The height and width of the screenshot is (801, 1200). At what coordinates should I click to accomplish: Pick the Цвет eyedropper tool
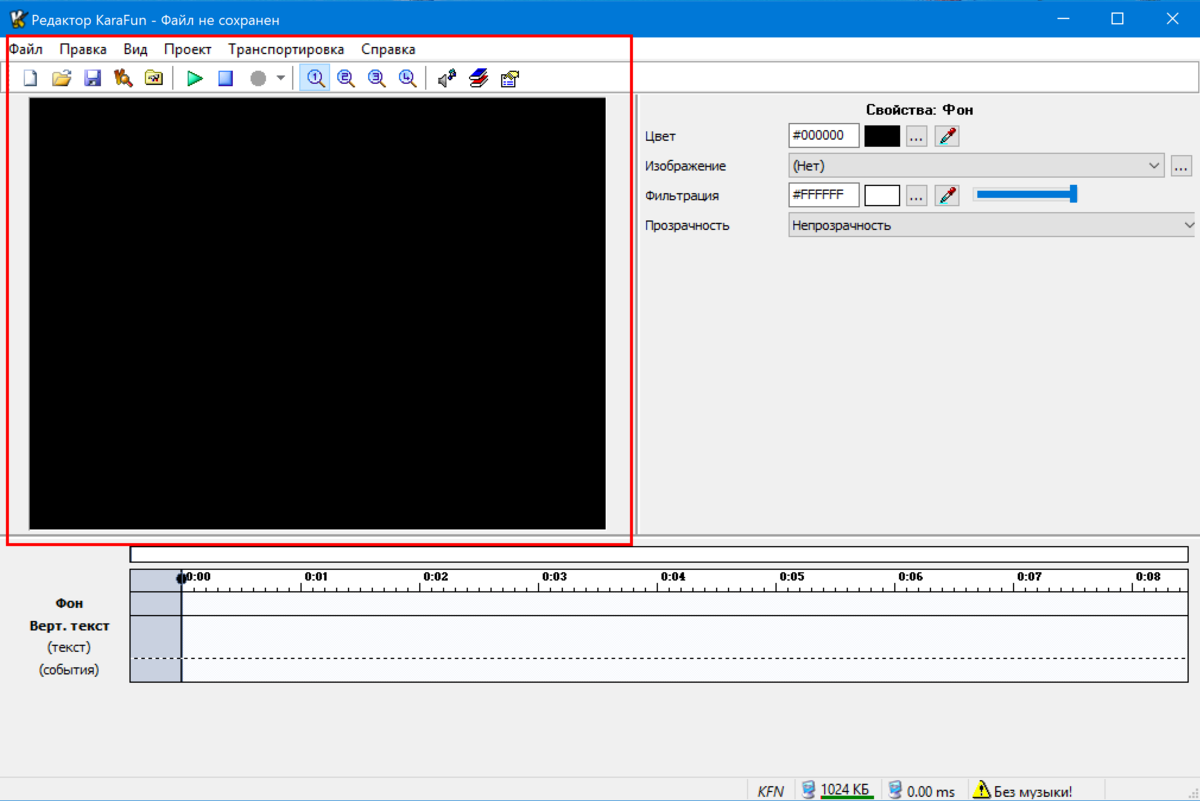coord(947,136)
